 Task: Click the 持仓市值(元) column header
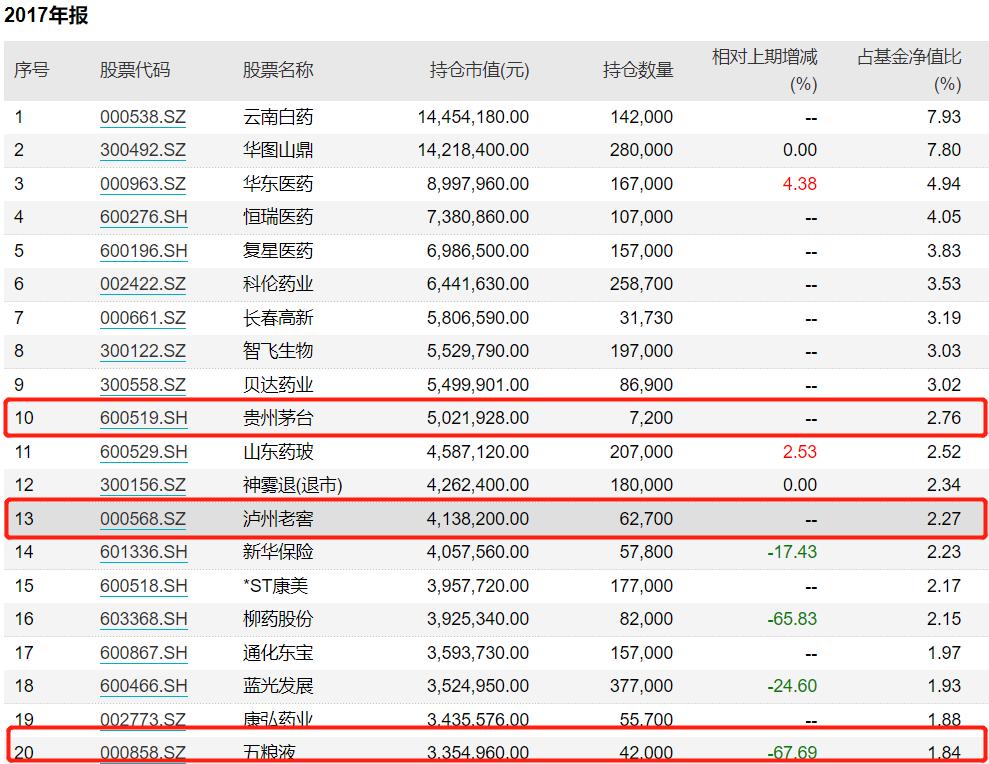479,70
